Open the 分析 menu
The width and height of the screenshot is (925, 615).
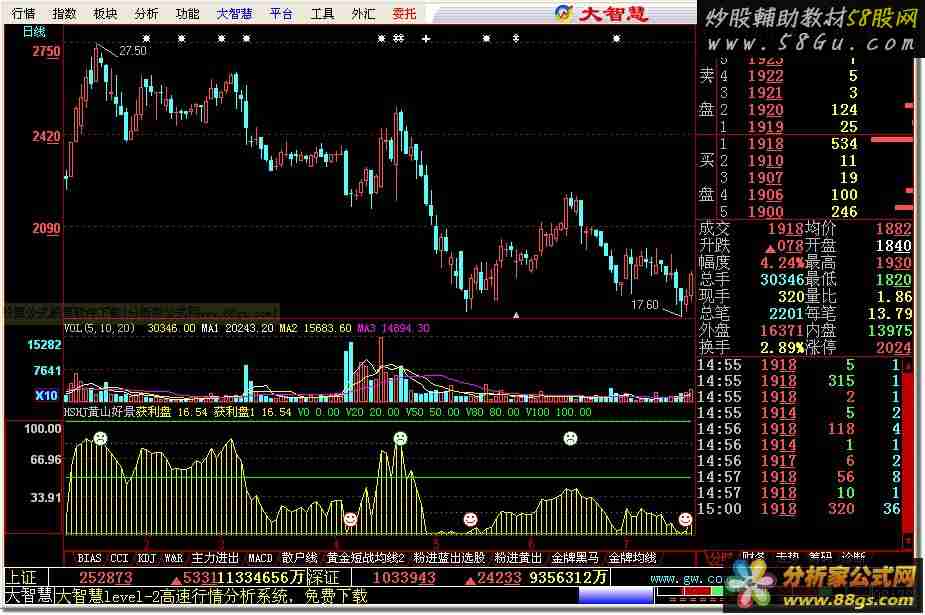point(146,14)
